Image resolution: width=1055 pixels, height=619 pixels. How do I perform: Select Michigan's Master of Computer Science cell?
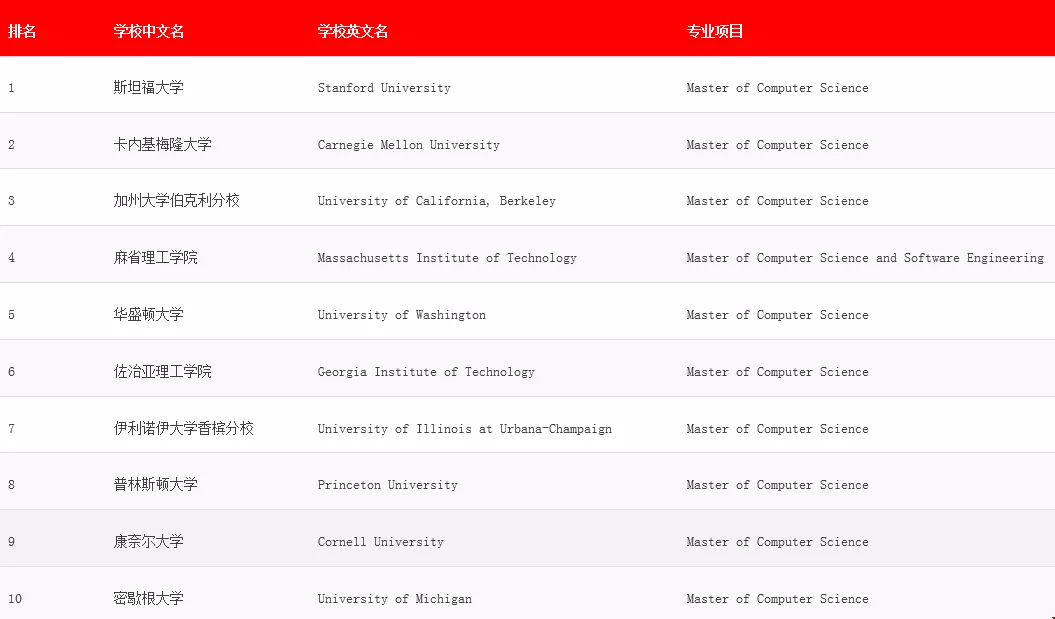click(777, 599)
